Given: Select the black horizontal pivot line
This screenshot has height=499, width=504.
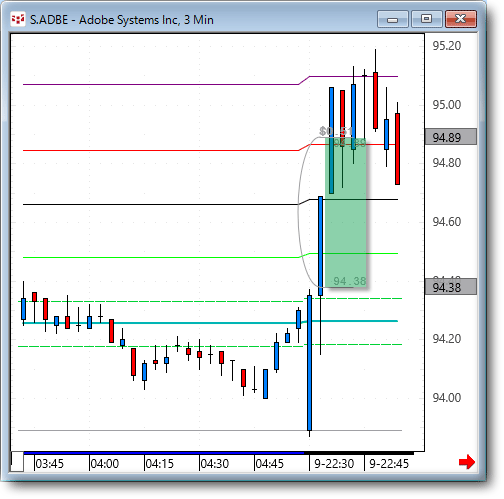Looking at the screenshot, I should pos(160,204).
